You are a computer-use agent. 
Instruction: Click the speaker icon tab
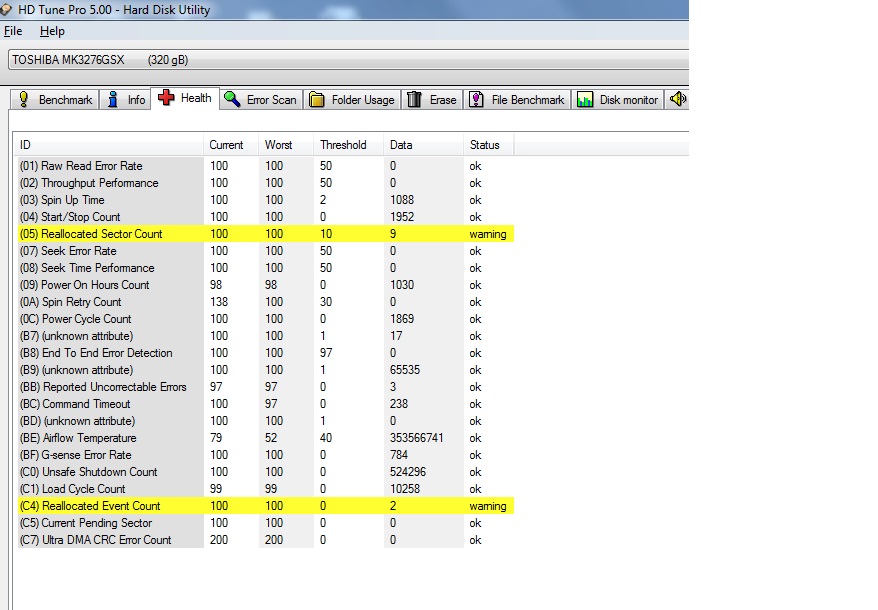pyautogui.click(x=678, y=99)
